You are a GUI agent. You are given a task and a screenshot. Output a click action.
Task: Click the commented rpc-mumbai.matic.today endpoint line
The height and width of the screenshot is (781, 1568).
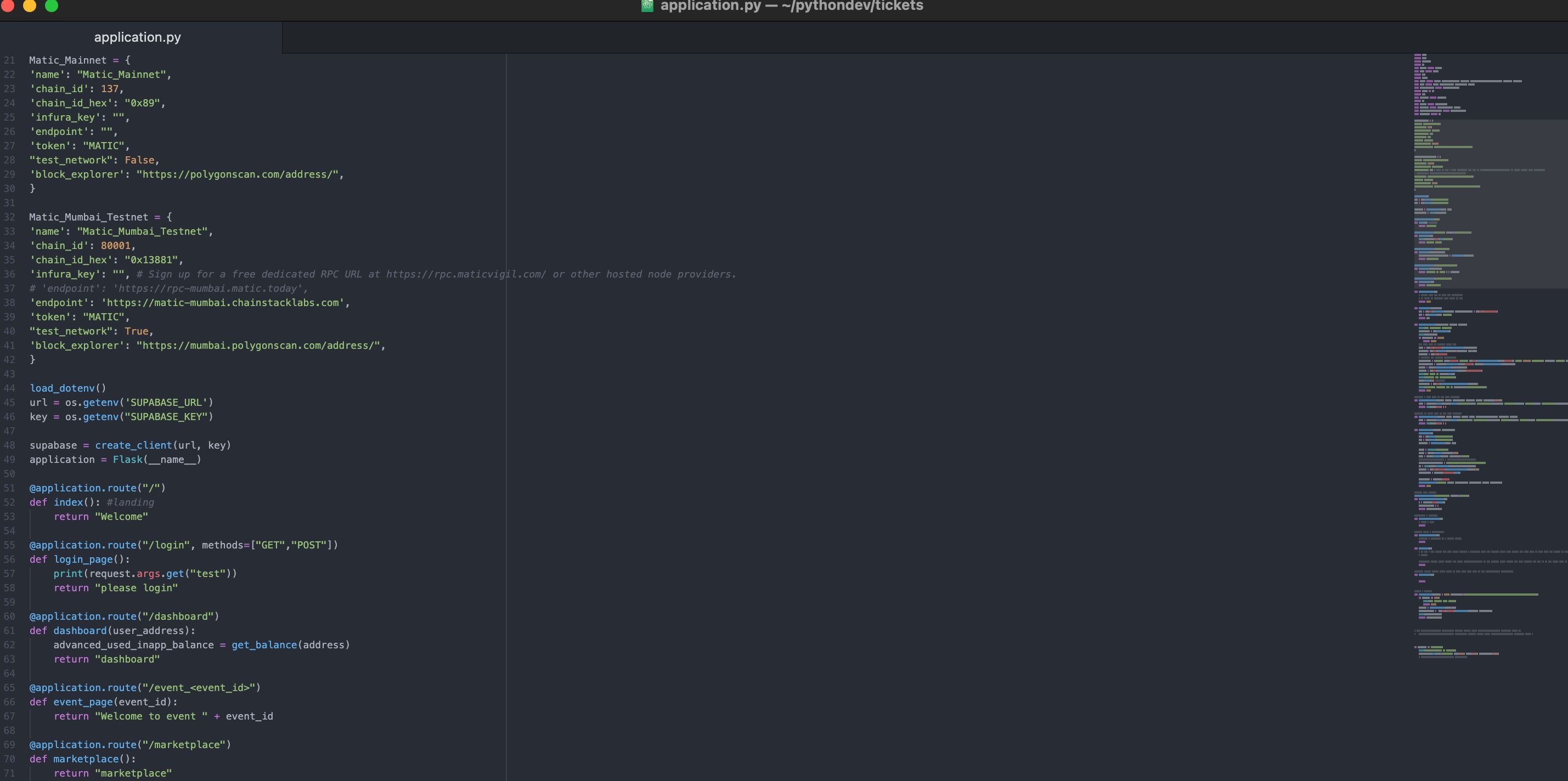[x=168, y=288]
